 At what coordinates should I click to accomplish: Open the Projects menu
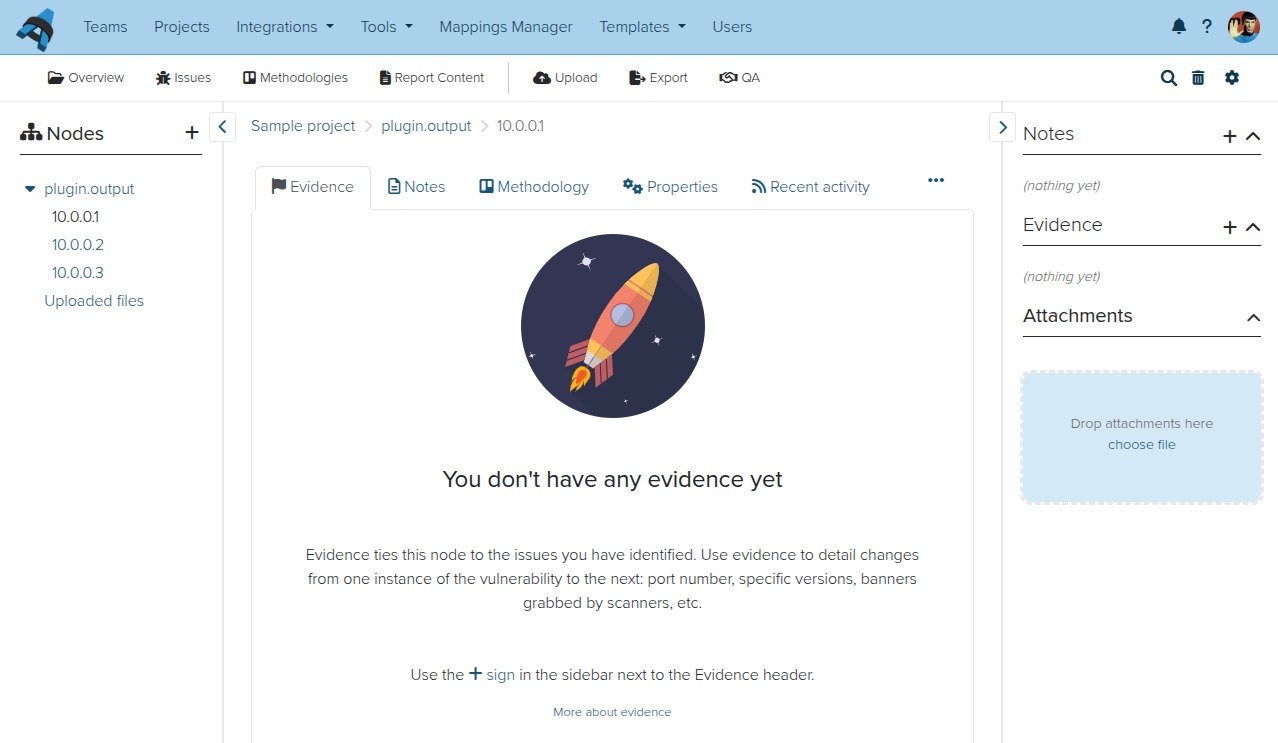[x=182, y=27]
